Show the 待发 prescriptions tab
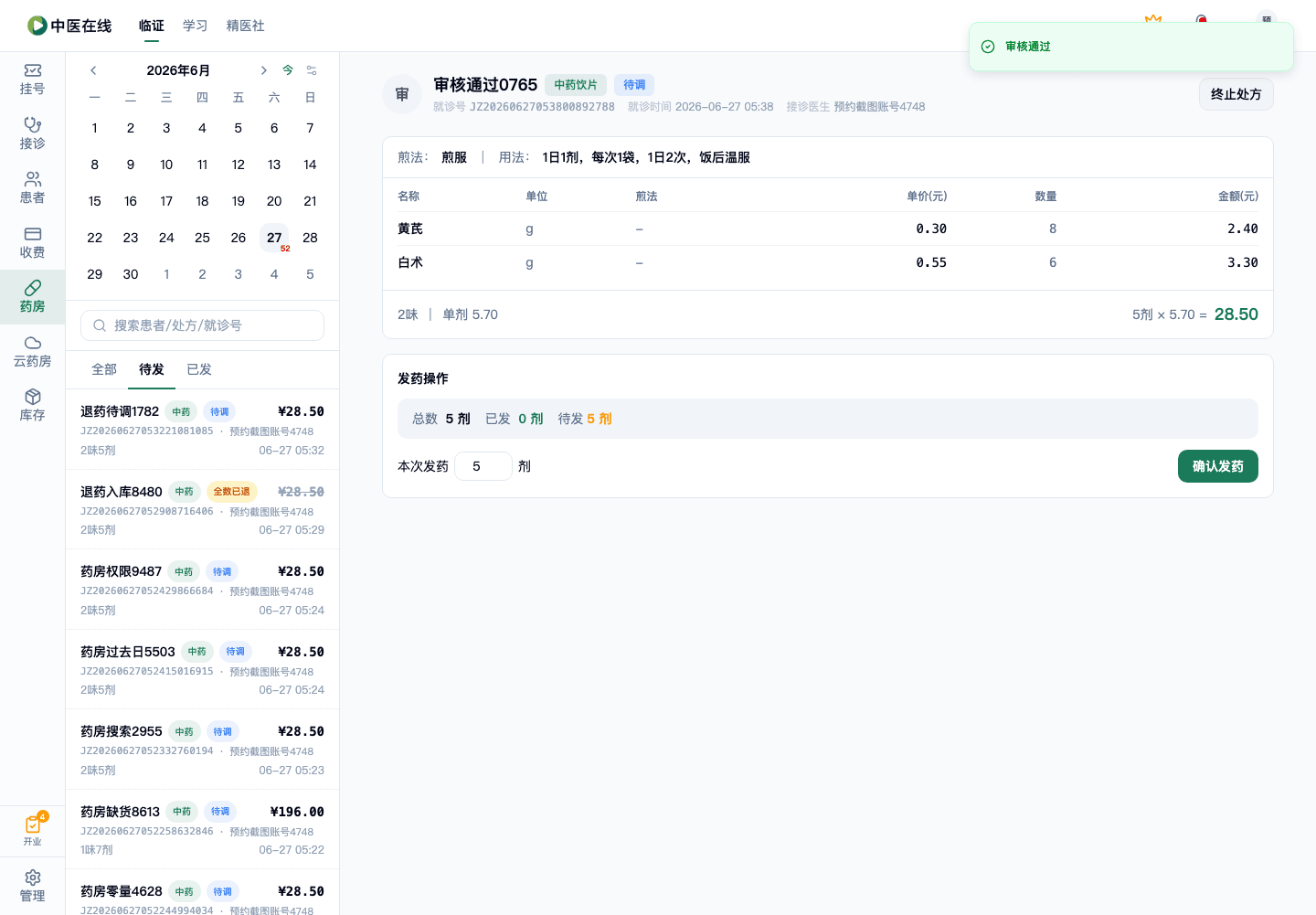1316x915 pixels. [152, 369]
